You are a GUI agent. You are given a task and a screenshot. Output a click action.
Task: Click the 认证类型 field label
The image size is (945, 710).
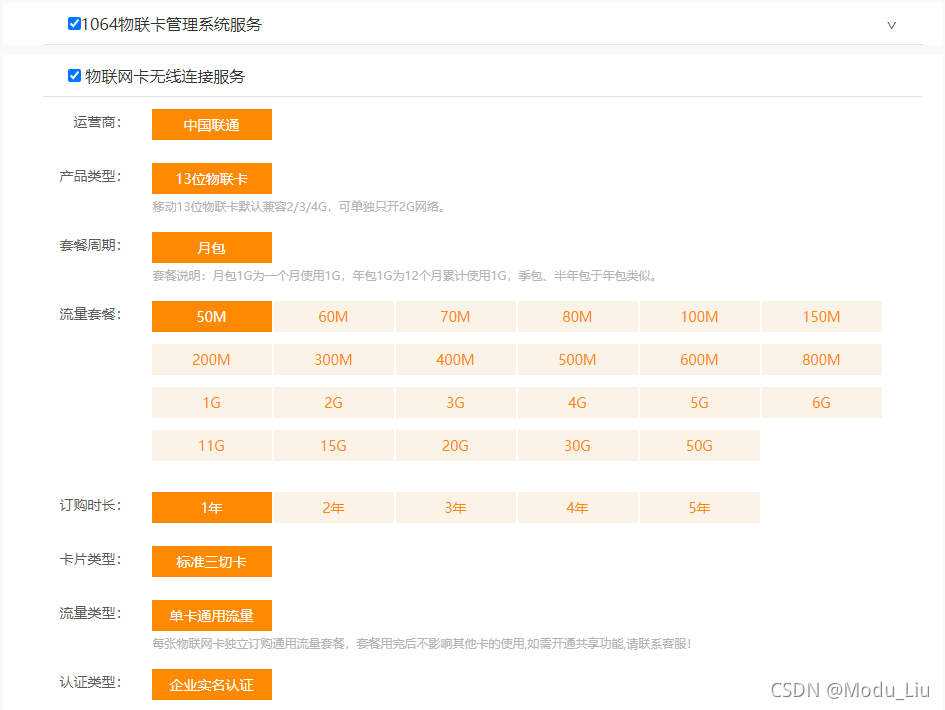tap(90, 682)
